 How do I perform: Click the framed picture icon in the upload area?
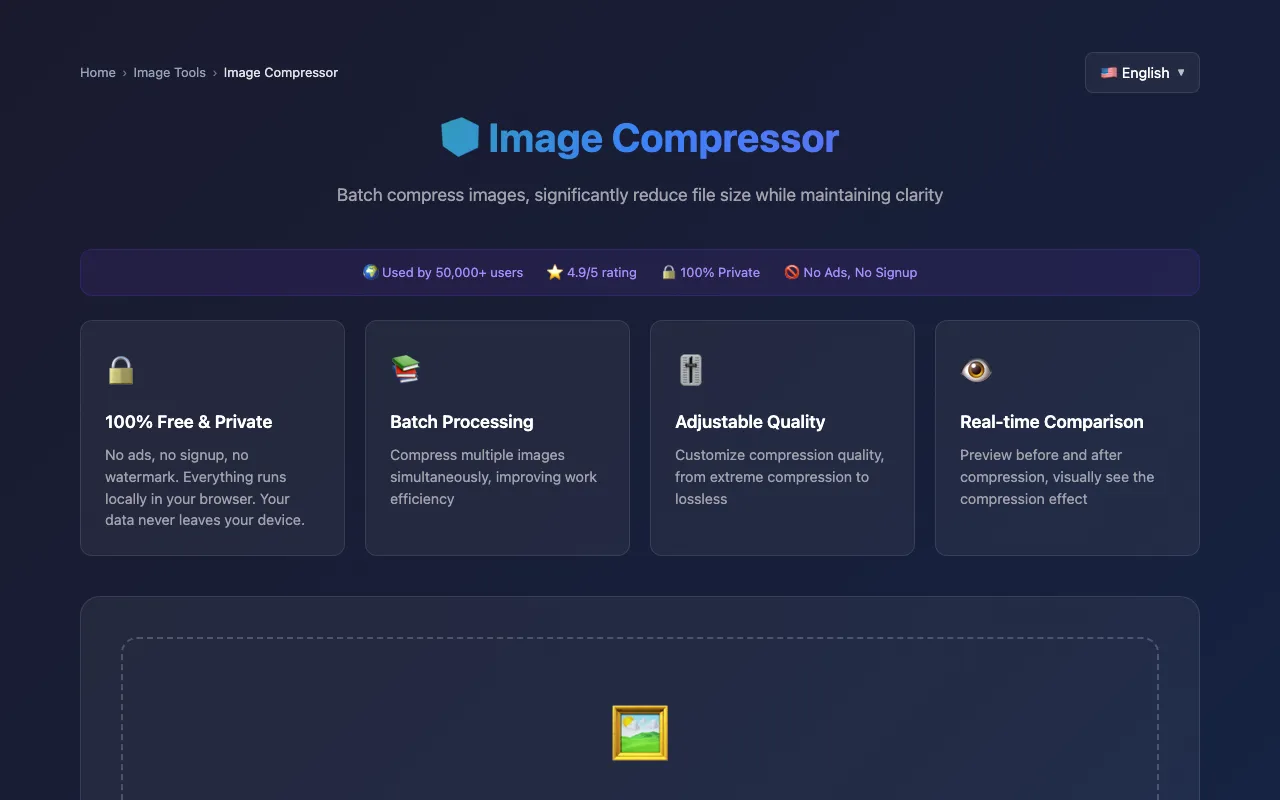[640, 733]
